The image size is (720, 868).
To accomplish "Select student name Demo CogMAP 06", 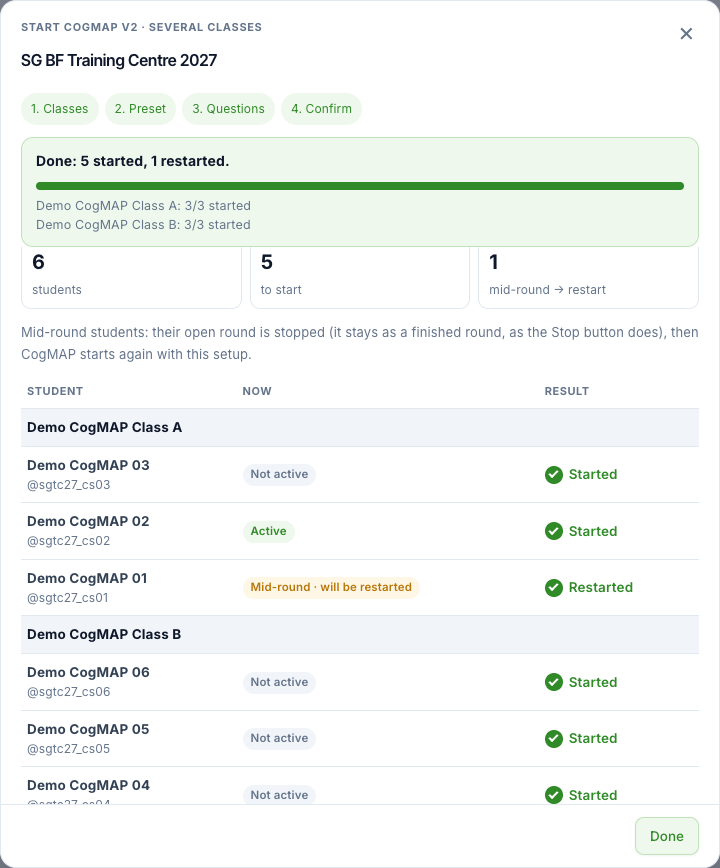I will 88,672.
